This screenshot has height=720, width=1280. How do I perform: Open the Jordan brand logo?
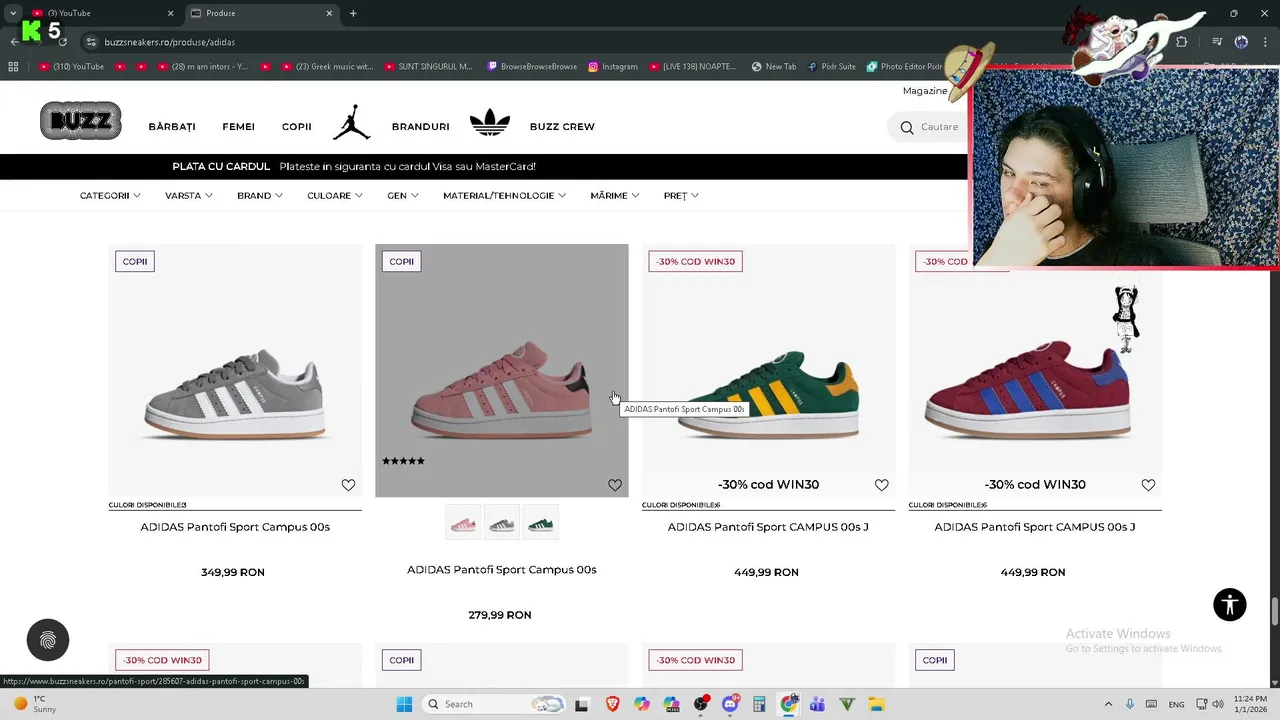[351, 122]
